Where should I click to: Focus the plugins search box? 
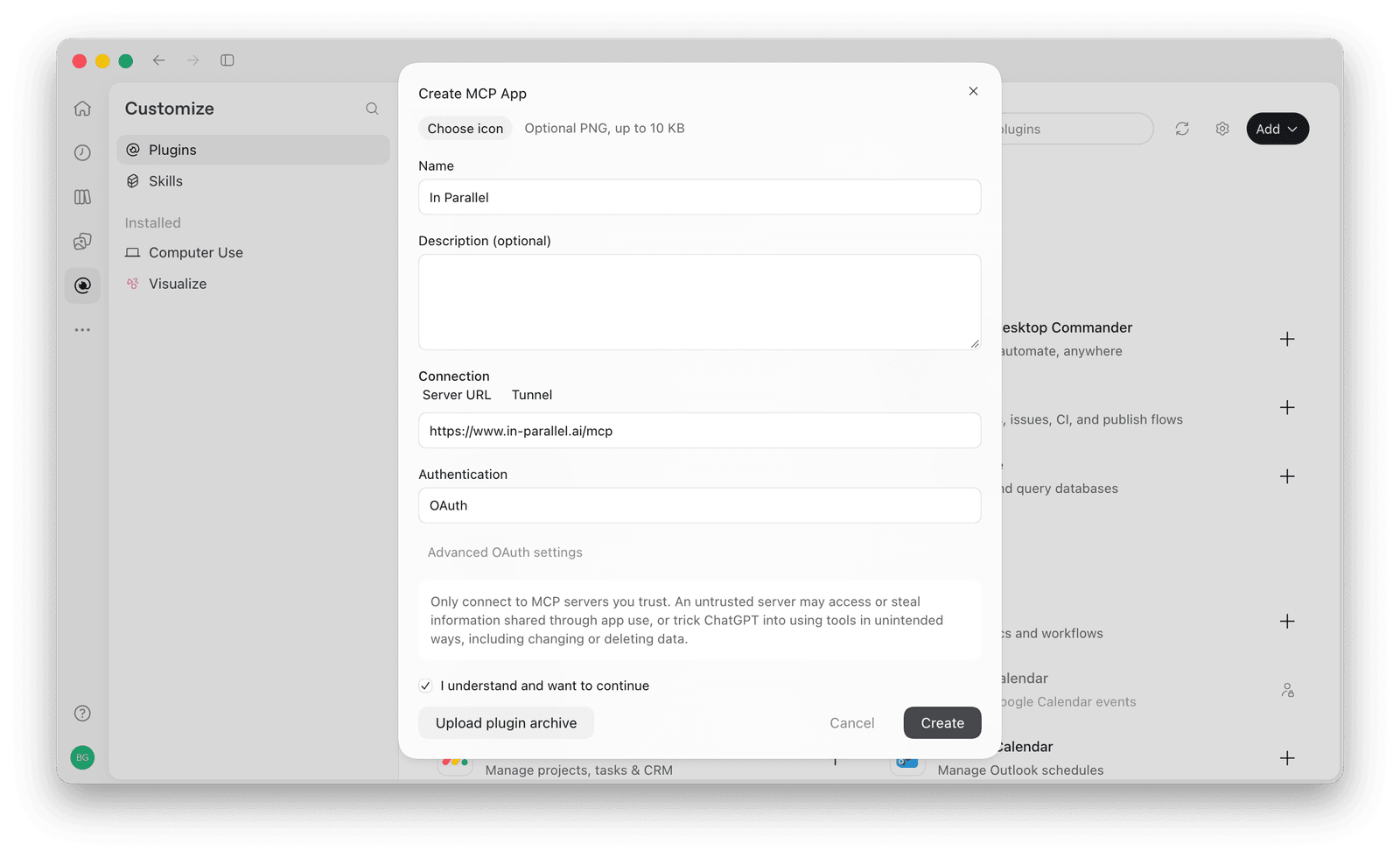pos(1076,129)
